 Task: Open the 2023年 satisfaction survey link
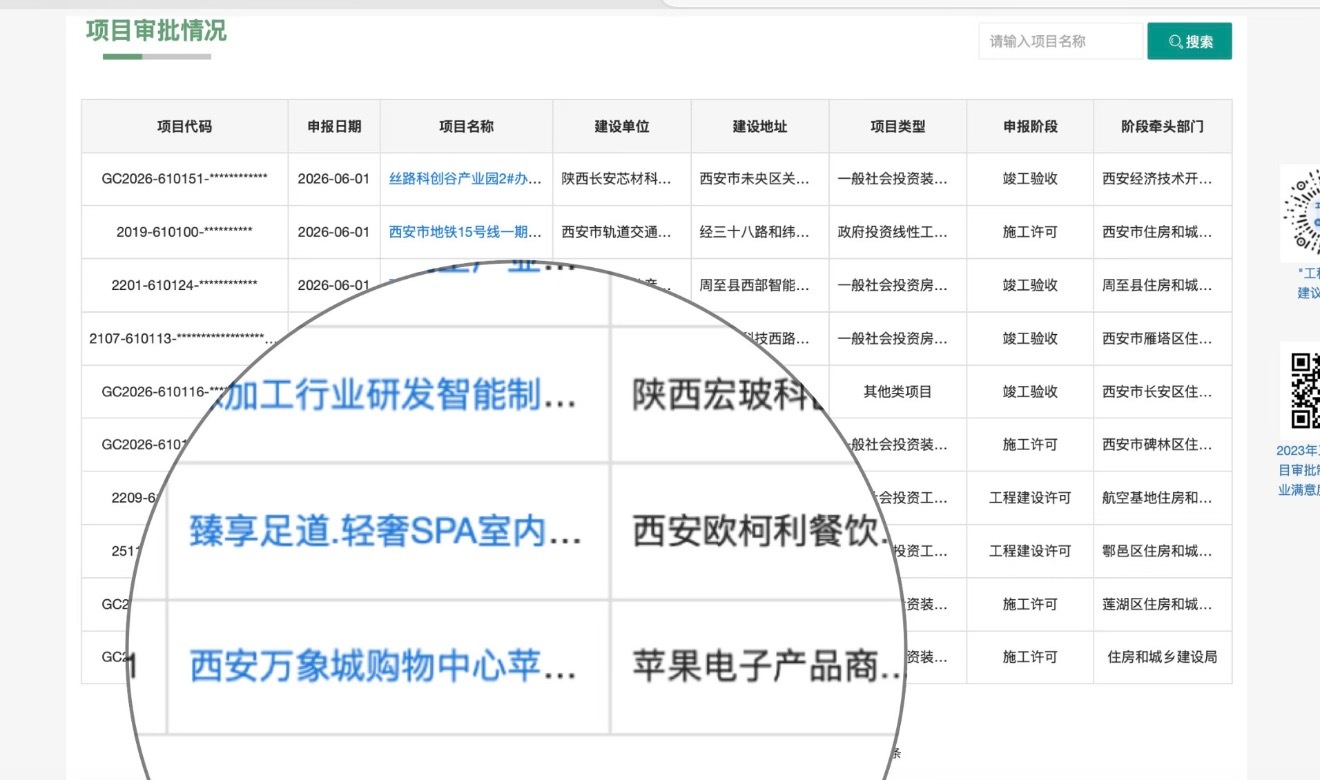tap(1298, 470)
